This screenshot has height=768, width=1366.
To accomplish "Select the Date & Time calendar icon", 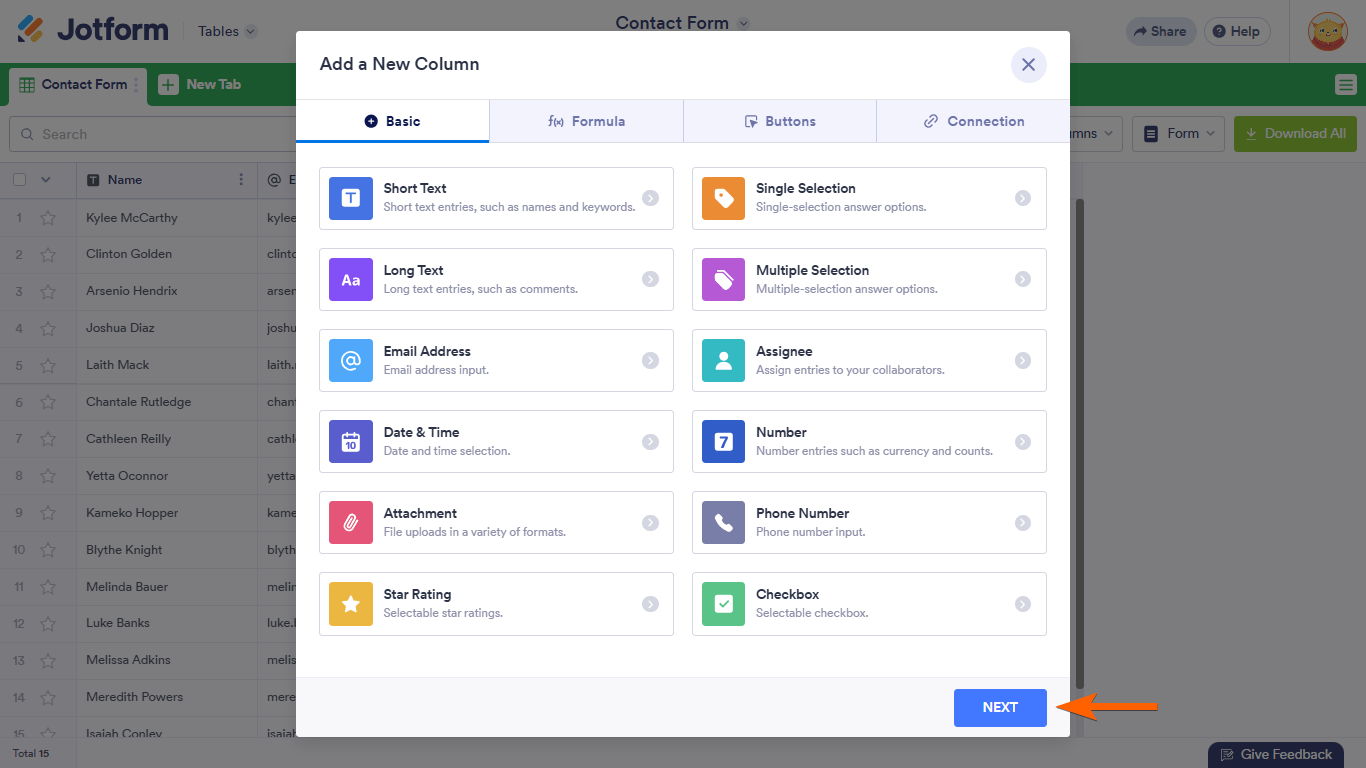I will coord(351,442).
